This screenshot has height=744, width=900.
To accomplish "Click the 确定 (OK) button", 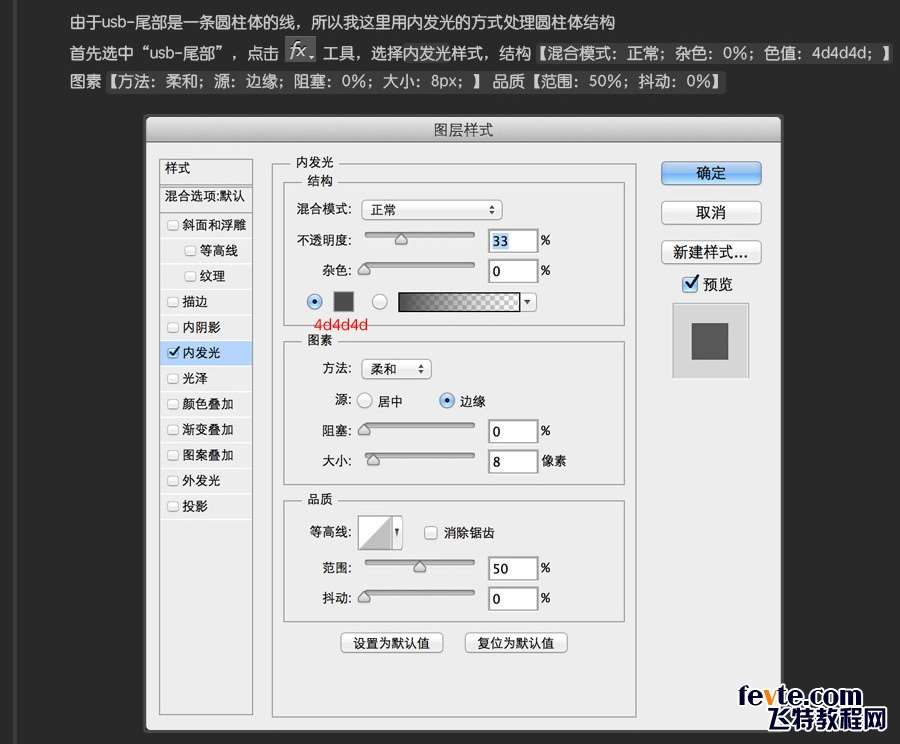I will tap(711, 173).
